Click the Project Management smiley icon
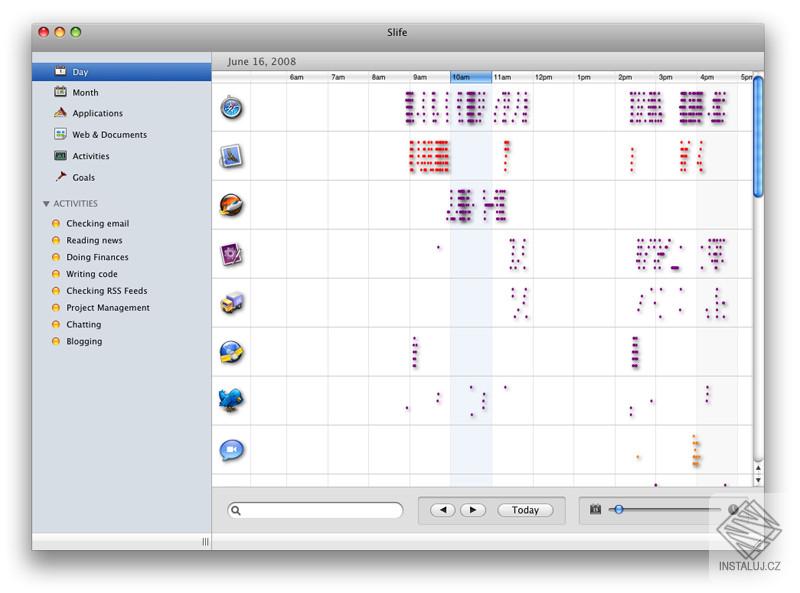 click(x=56, y=308)
